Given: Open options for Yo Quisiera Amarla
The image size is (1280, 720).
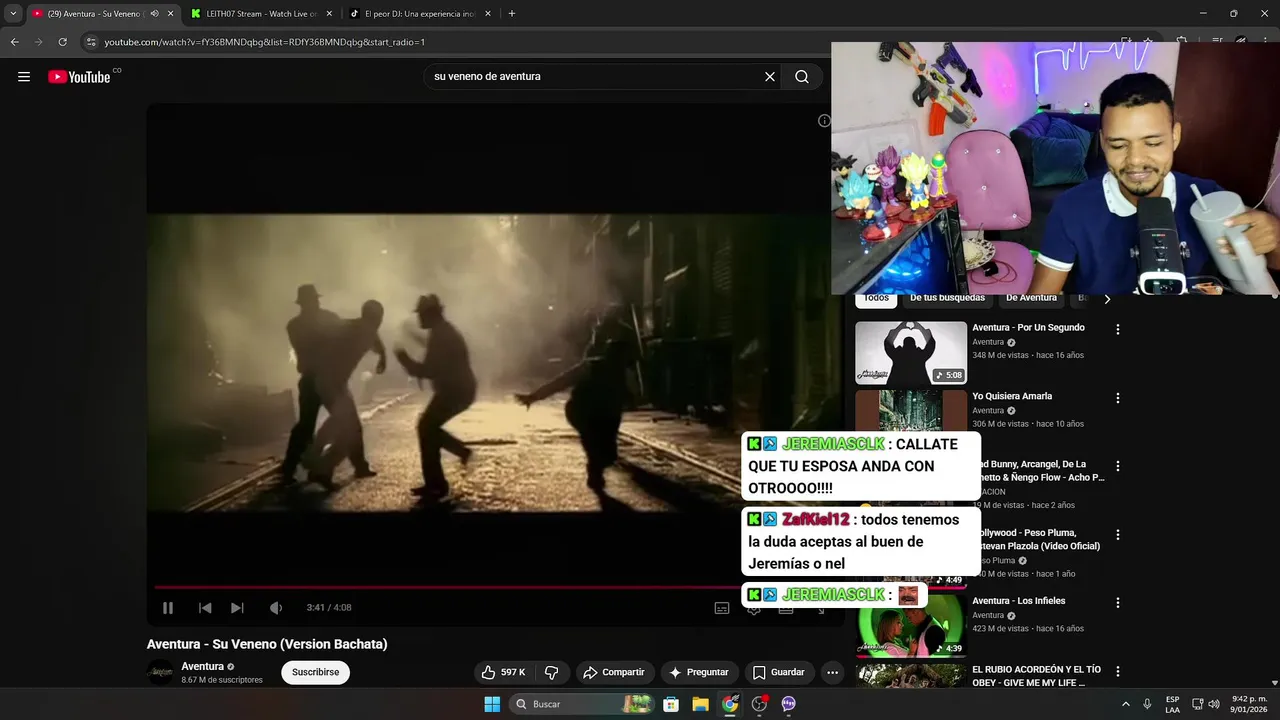Looking at the screenshot, I should click(x=1118, y=398).
